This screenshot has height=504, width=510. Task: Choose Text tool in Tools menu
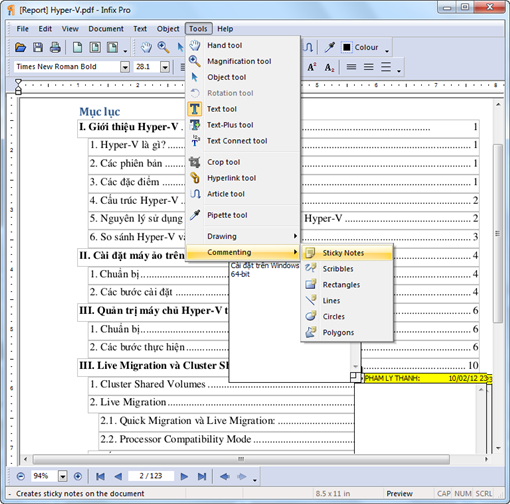point(243,109)
